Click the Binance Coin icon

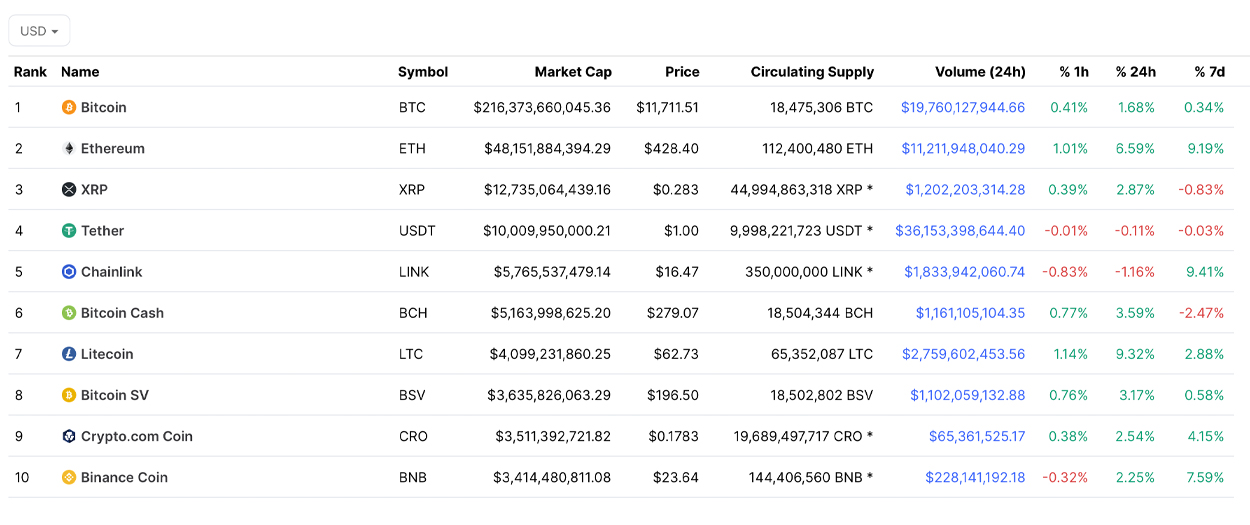coord(69,477)
